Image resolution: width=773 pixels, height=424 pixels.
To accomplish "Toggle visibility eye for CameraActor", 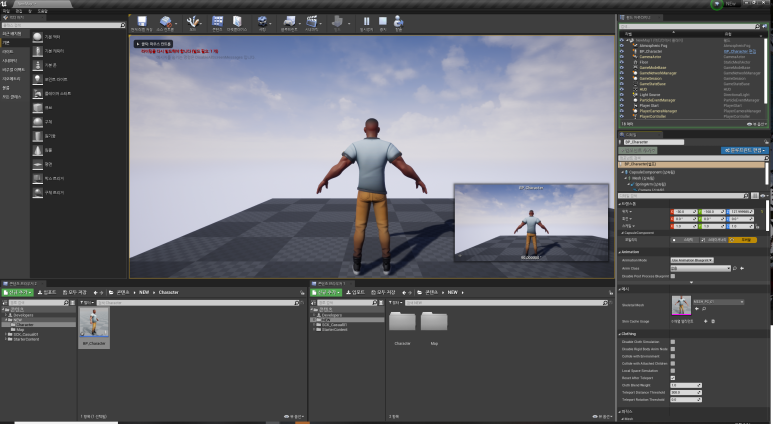I will [x=622, y=57].
